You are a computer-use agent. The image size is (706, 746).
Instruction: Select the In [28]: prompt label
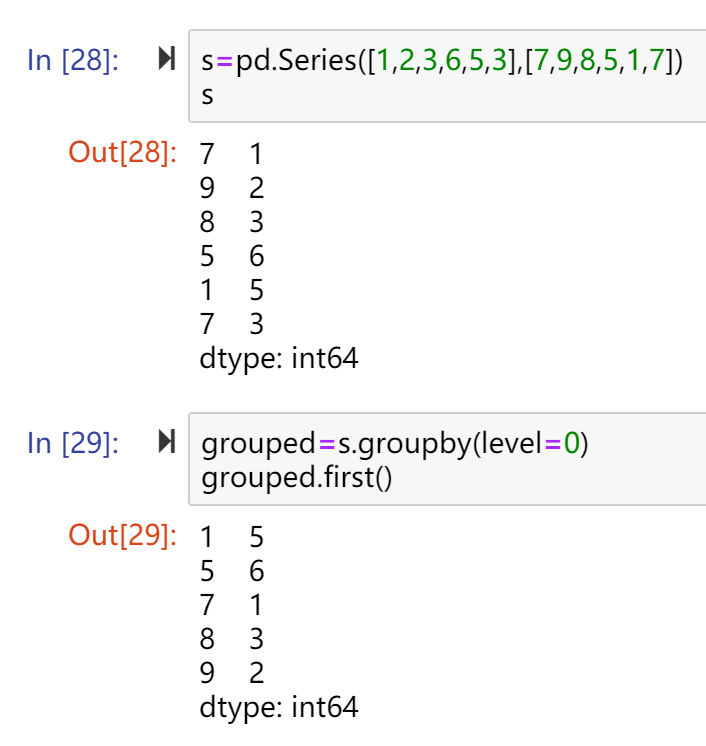point(73,60)
